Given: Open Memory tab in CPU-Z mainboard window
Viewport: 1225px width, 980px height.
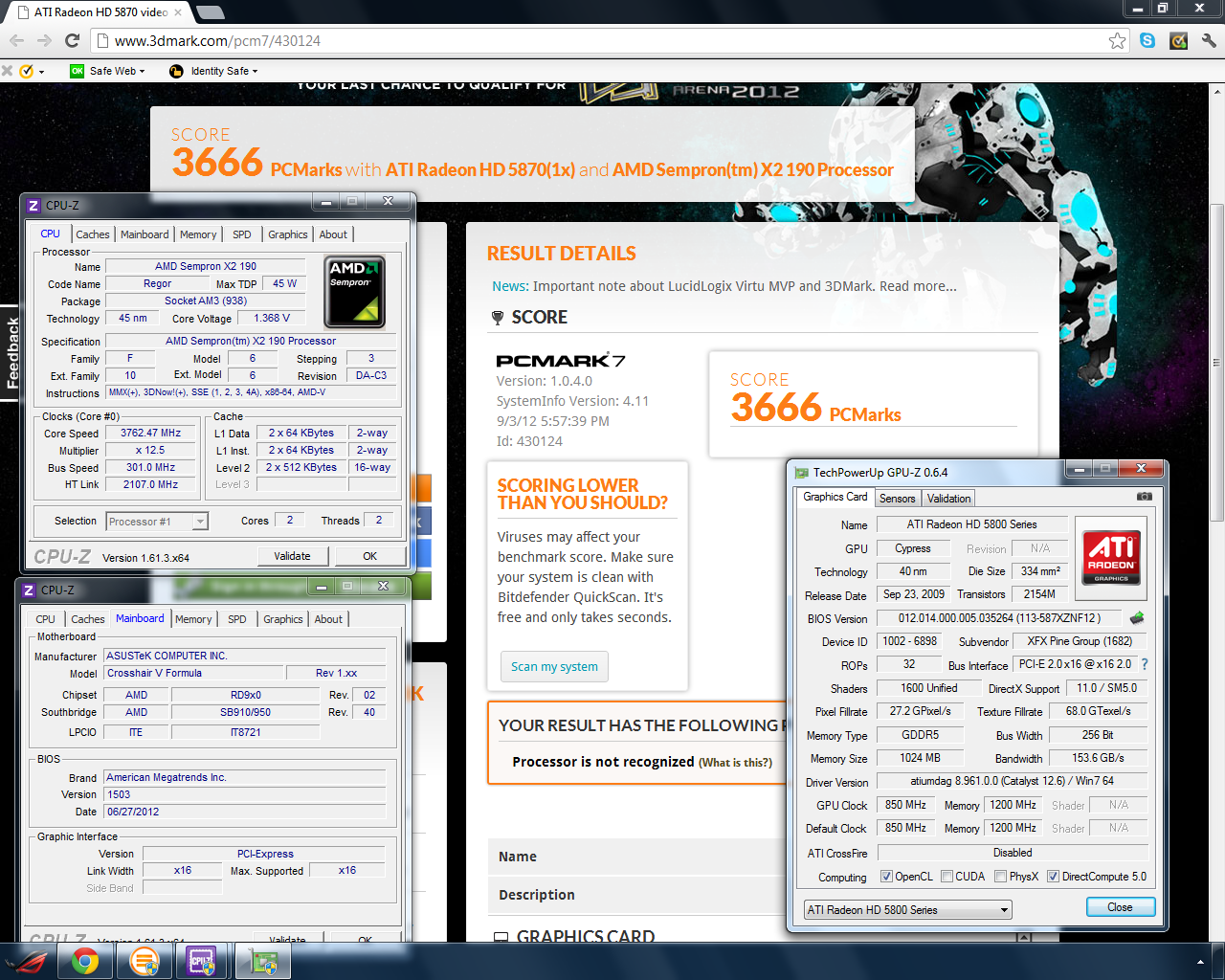Looking at the screenshot, I should pyautogui.click(x=193, y=619).
